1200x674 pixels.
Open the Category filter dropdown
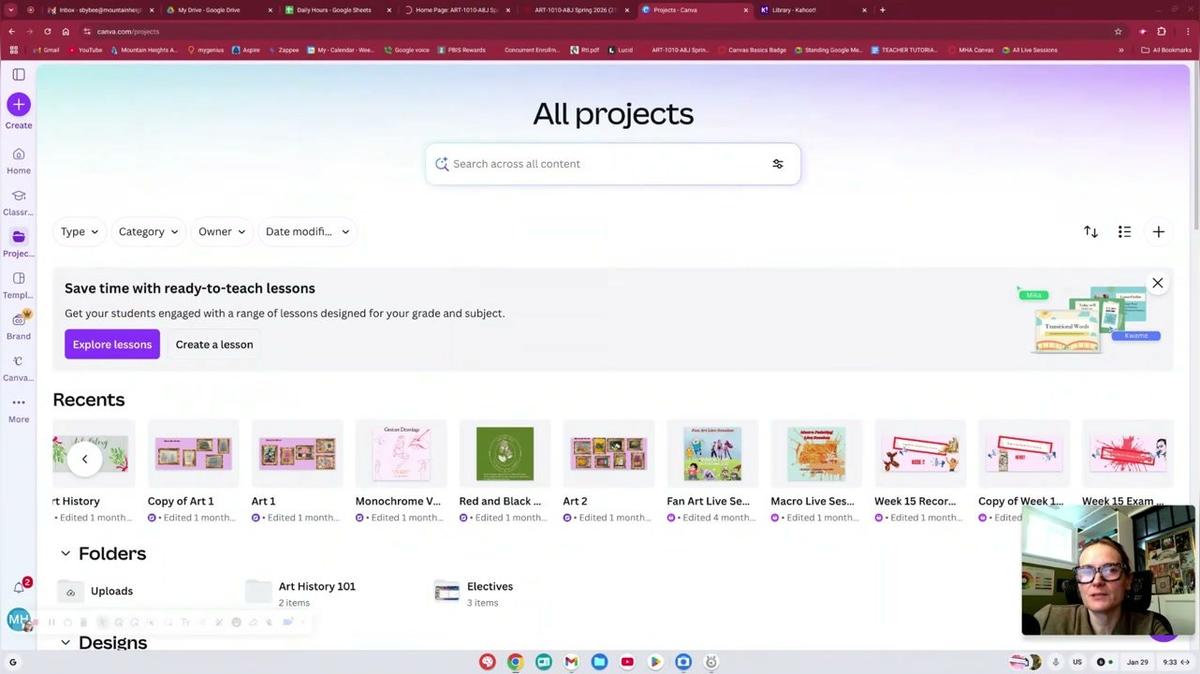click(148, 232)
